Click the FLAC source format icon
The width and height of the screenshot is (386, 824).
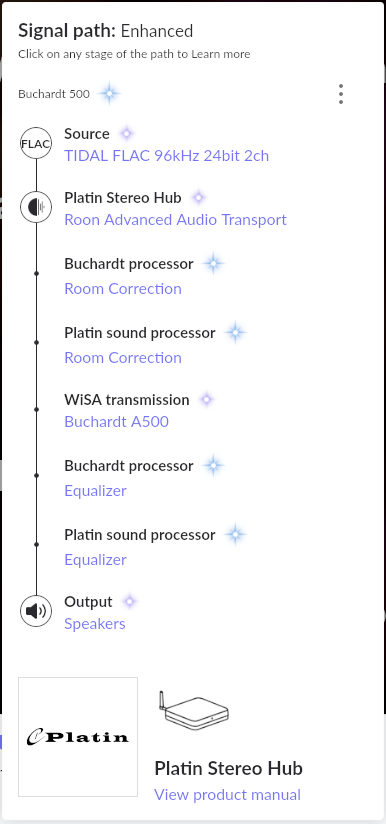(x=36, y=143)
